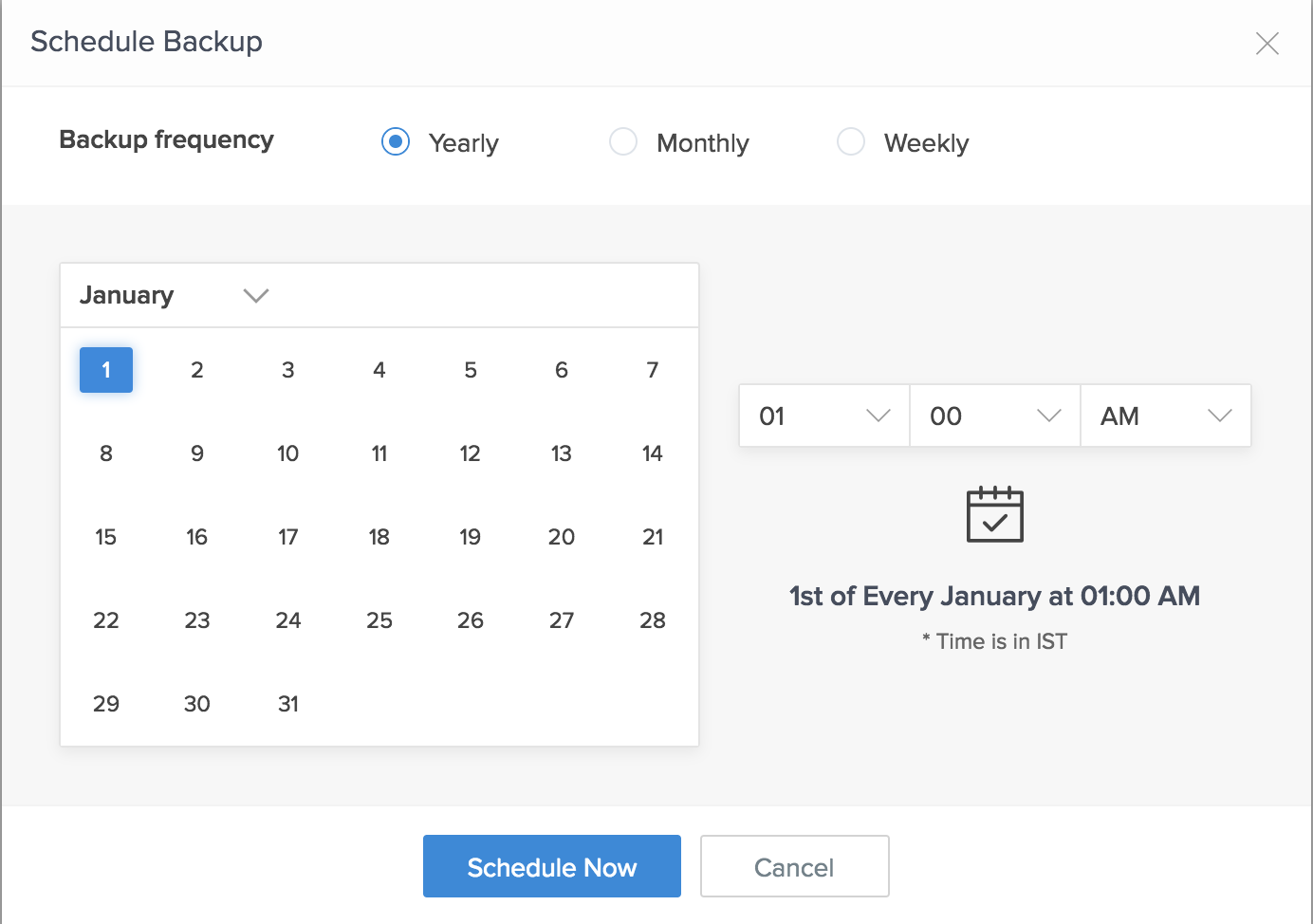Select day 9 on the calendar
Viewport: 1313px width, 924px height.
pos(197,453)
